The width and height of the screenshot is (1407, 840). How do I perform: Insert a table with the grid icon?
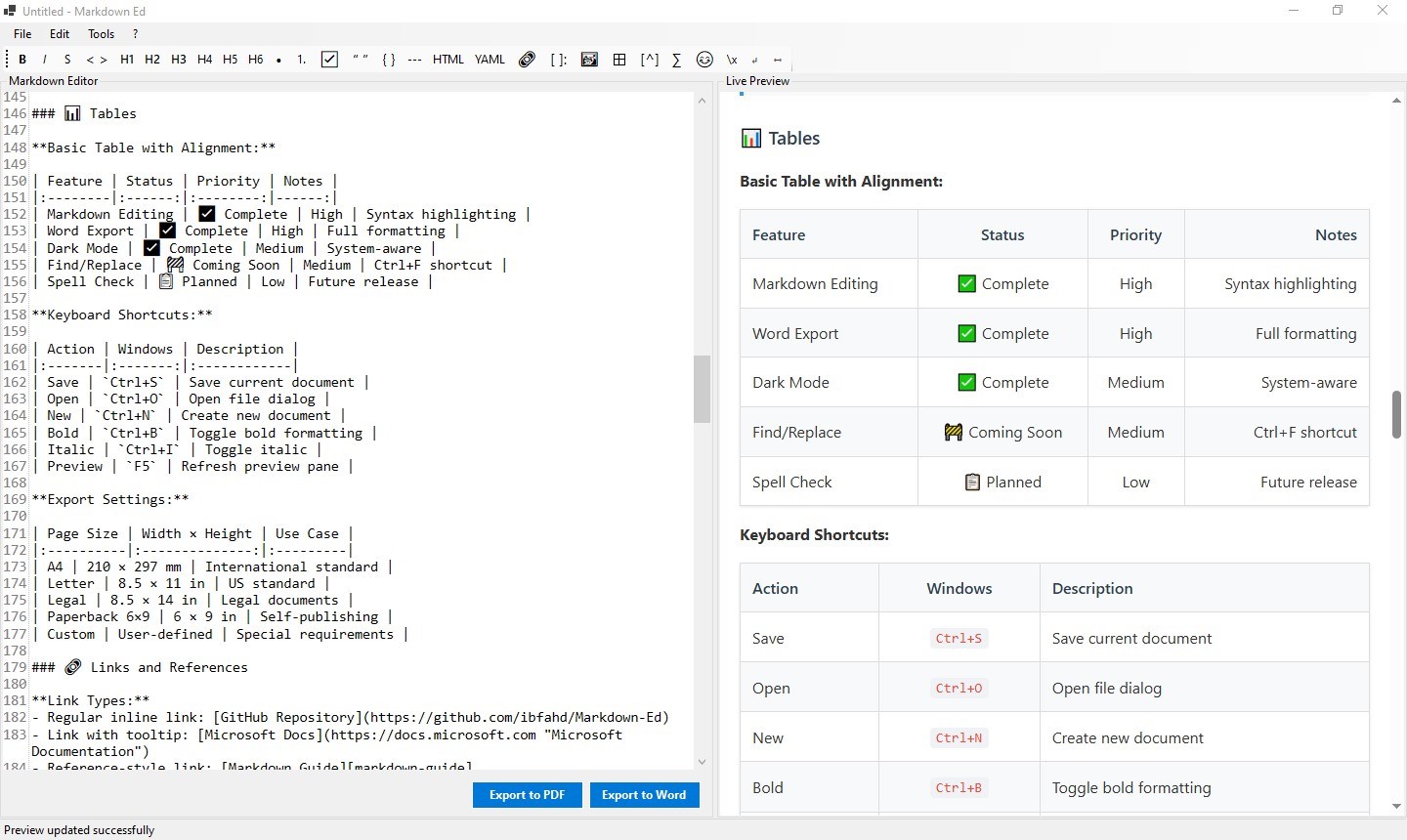click(x=619, y=60)
